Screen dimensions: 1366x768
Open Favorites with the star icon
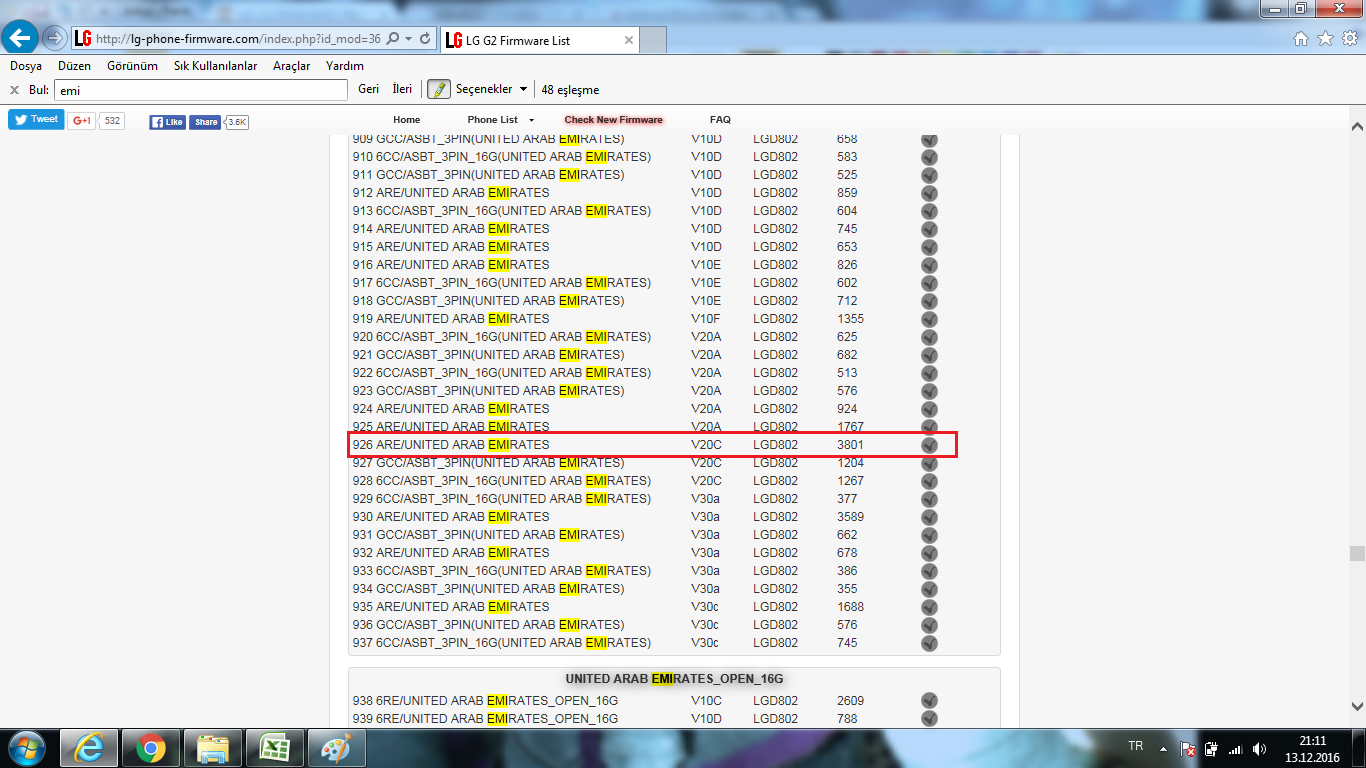pos(1325,39)
